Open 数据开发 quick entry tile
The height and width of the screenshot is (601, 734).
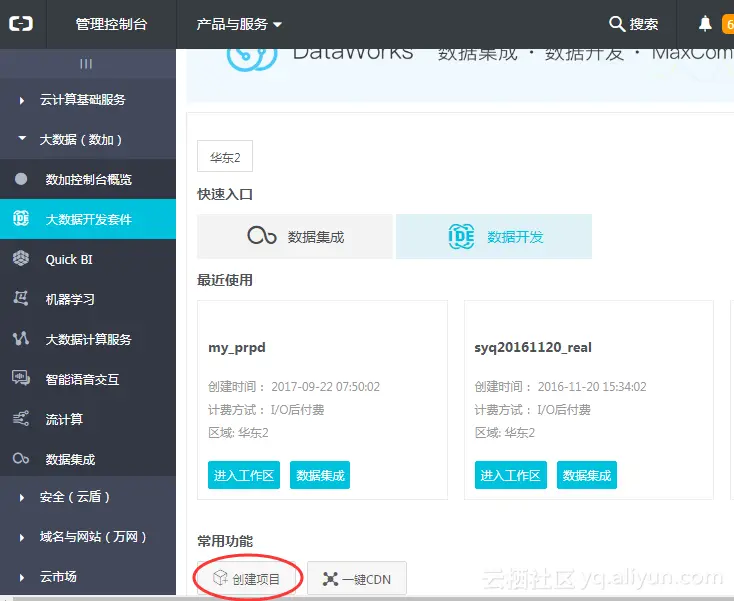coord(494,236)
